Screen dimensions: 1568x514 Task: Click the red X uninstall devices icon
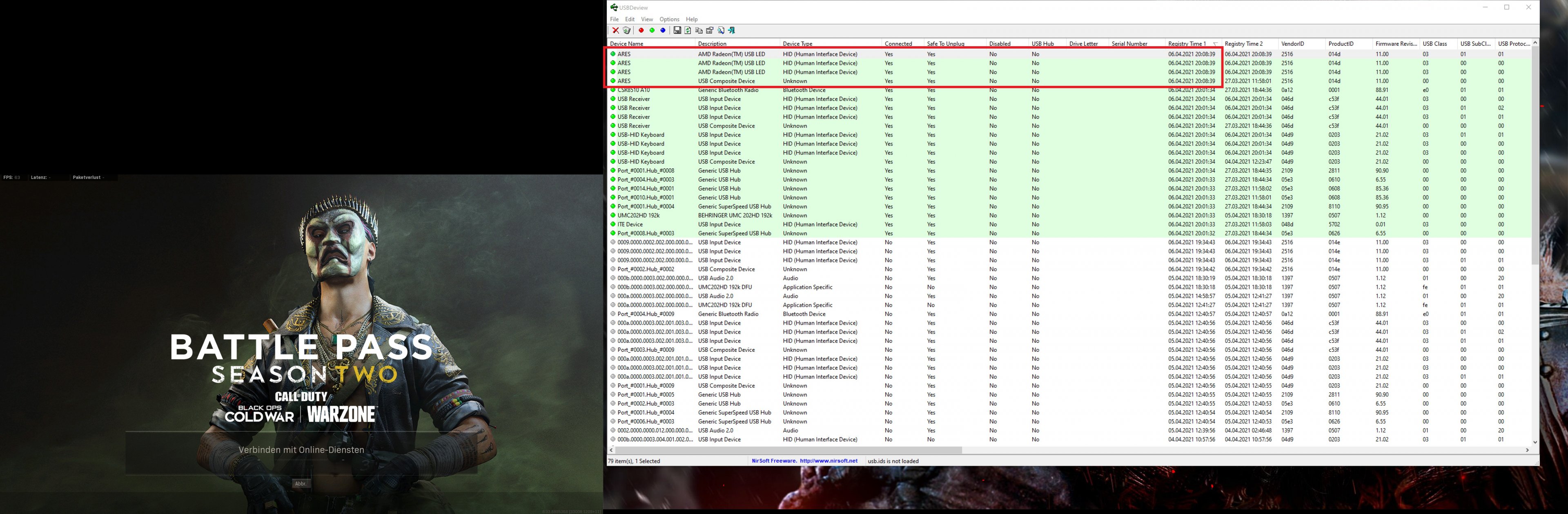click(x=615, y=31)
